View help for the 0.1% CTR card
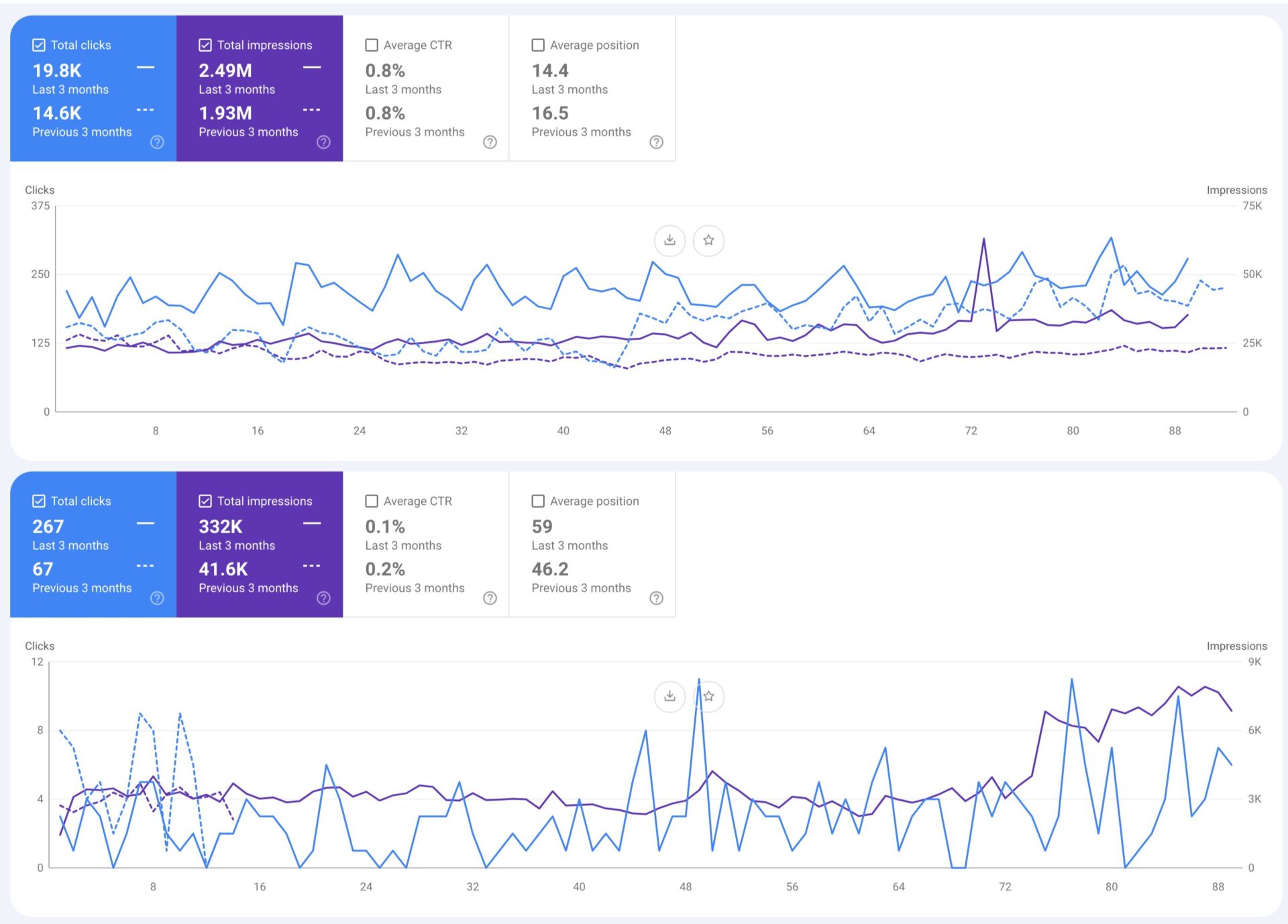The height and width of the screenshot is (924, 1288). point(490,598)
